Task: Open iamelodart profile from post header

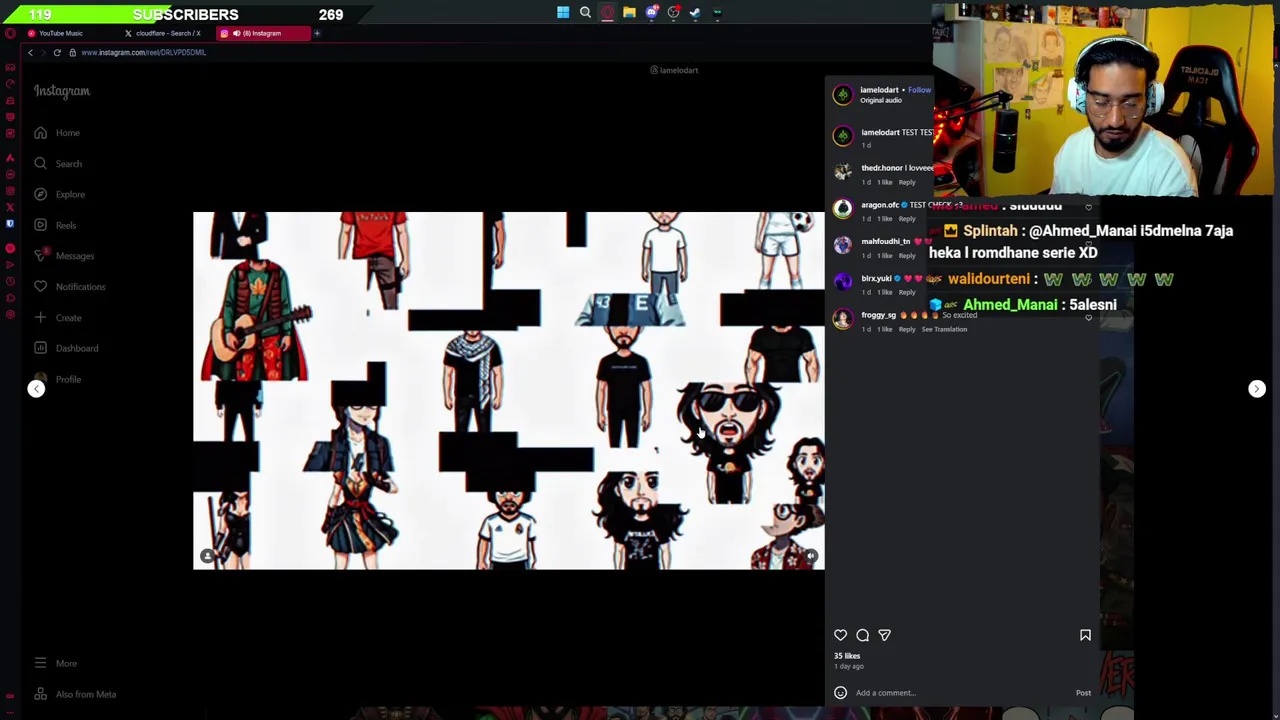Action: click(x=879, y=90)
